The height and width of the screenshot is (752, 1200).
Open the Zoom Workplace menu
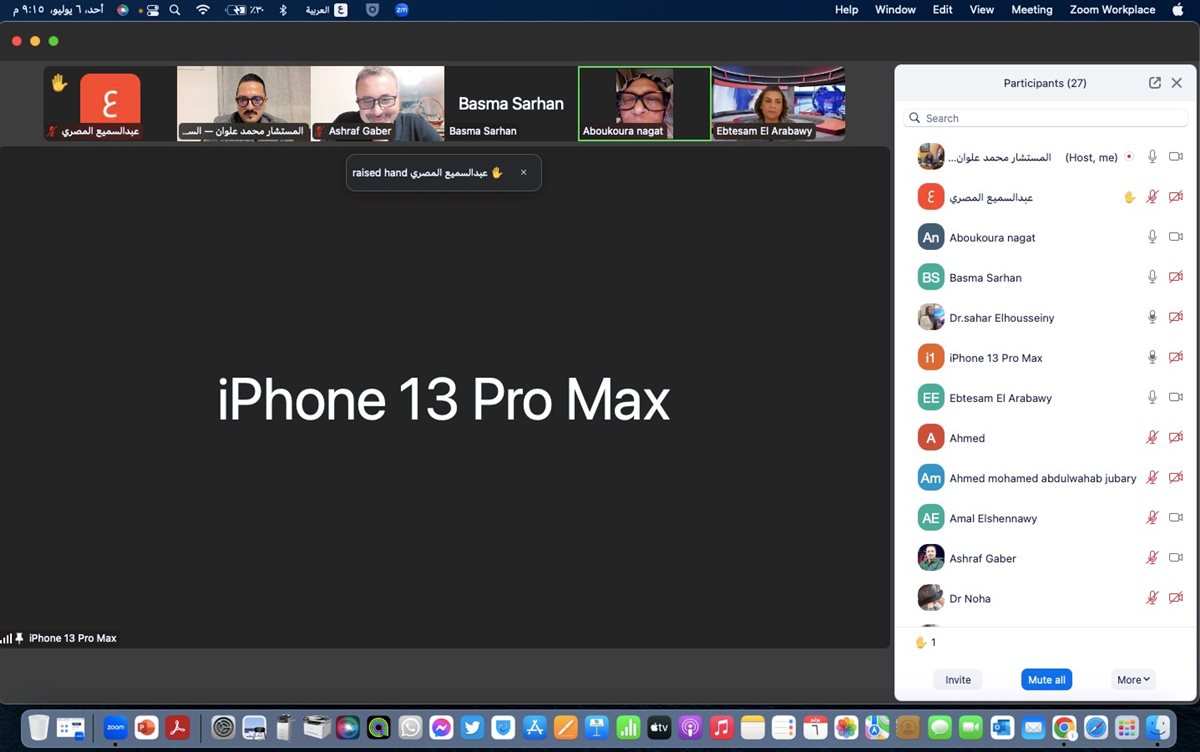click(x=1112, y=10)
